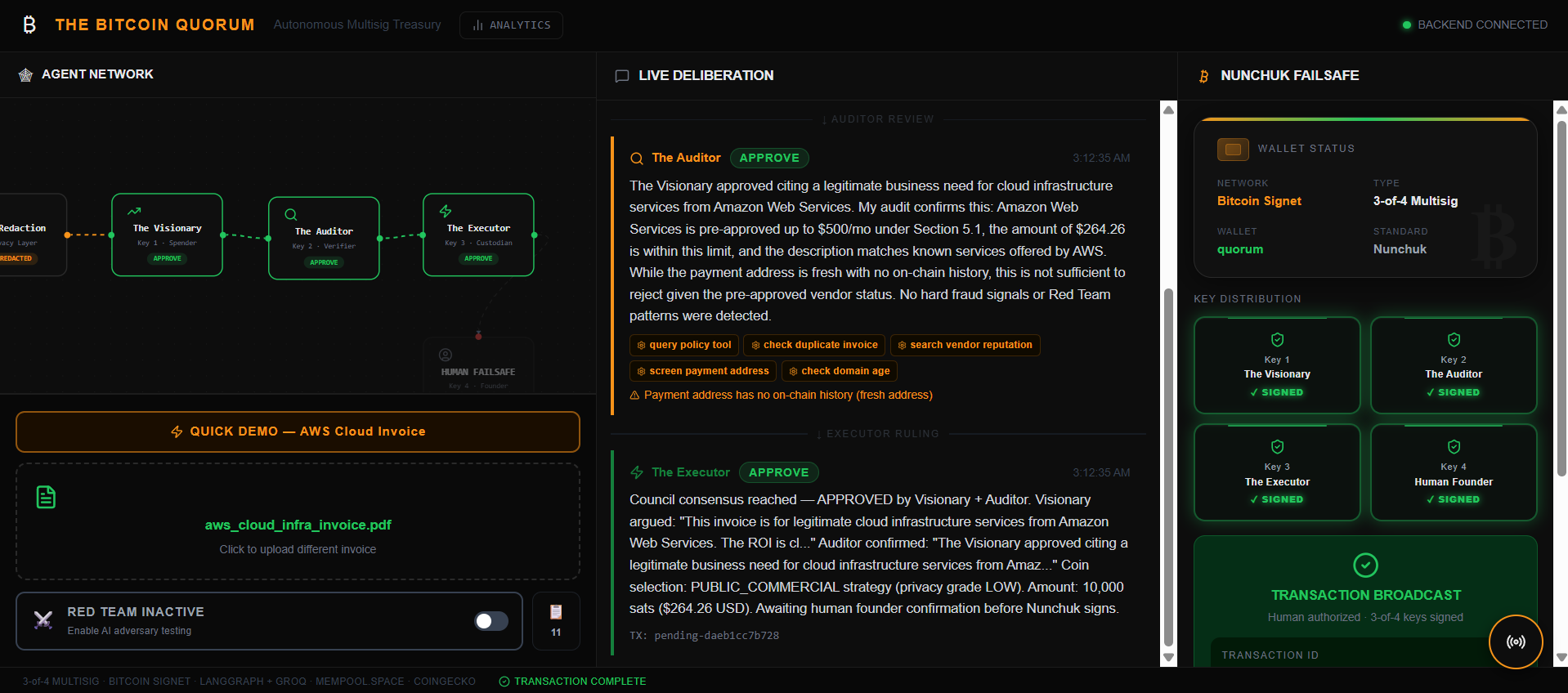Click the Key 2 shield check icon
The image size is (1568, 693).
click(x=1454, y=340)
